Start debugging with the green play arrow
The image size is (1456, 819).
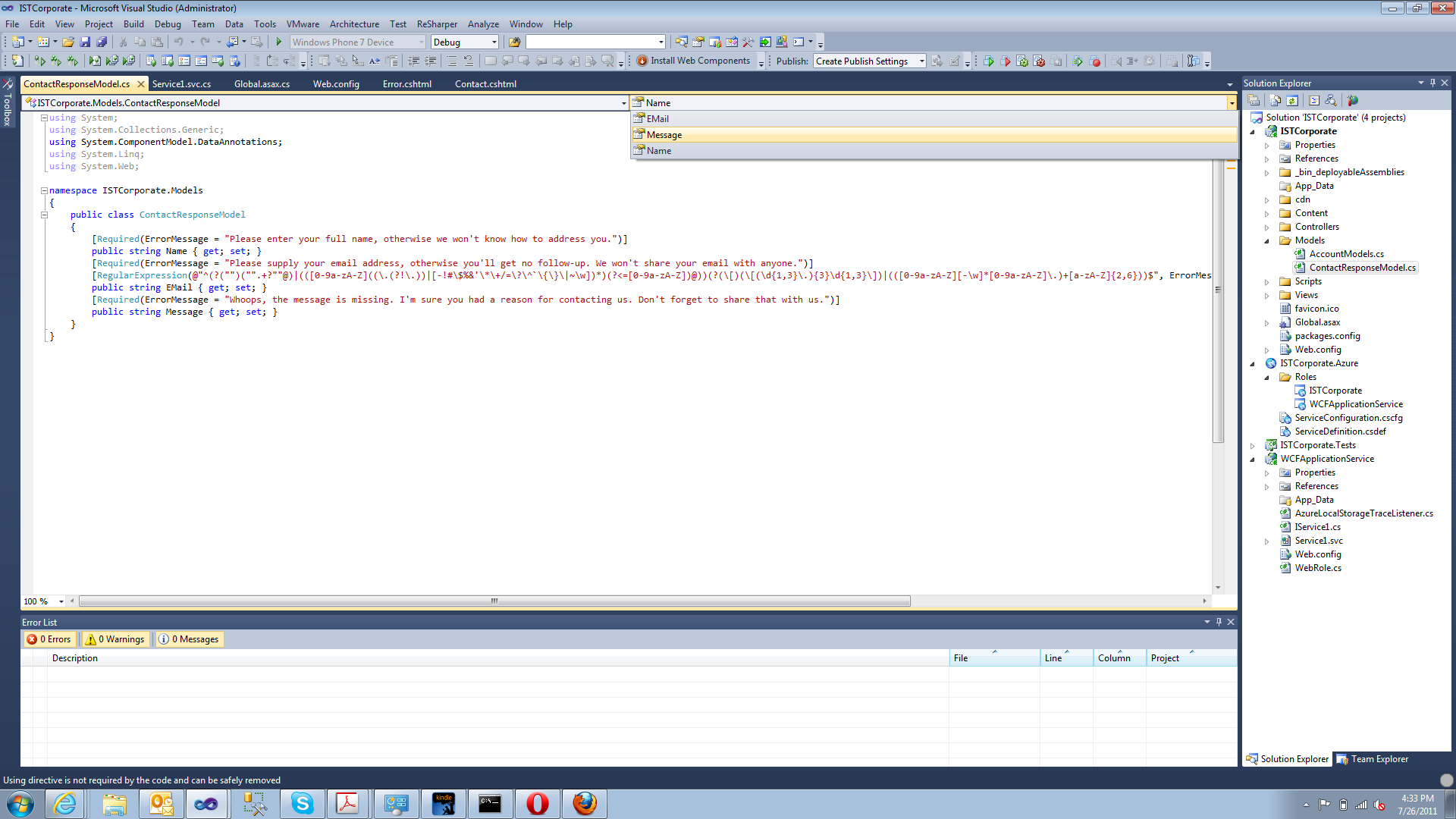click(x=279, y=42)
